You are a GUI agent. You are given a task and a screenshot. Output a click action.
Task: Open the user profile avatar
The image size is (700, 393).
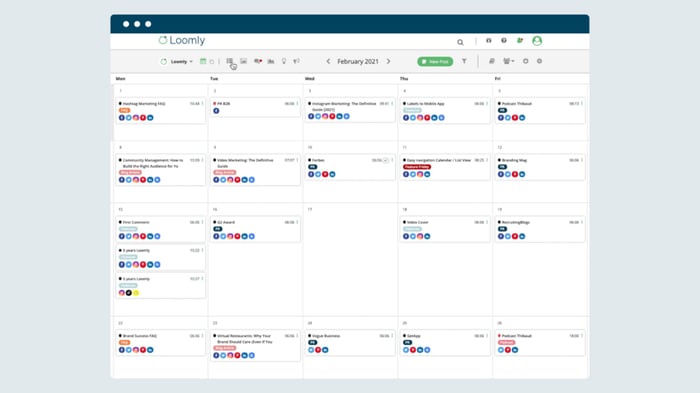[x=537, y=41]
